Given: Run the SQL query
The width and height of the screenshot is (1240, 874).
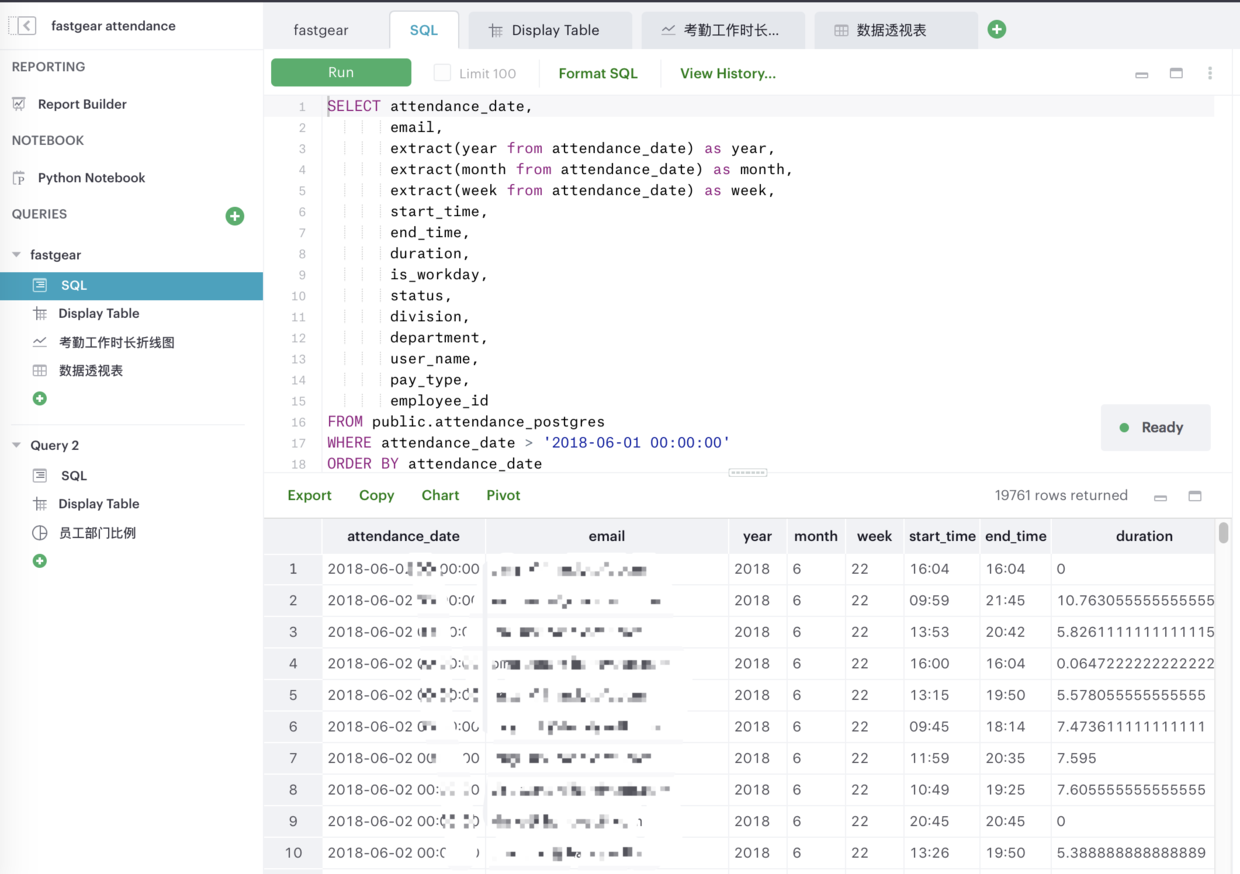Looking at the screenshot, I should tap(341, 72).
